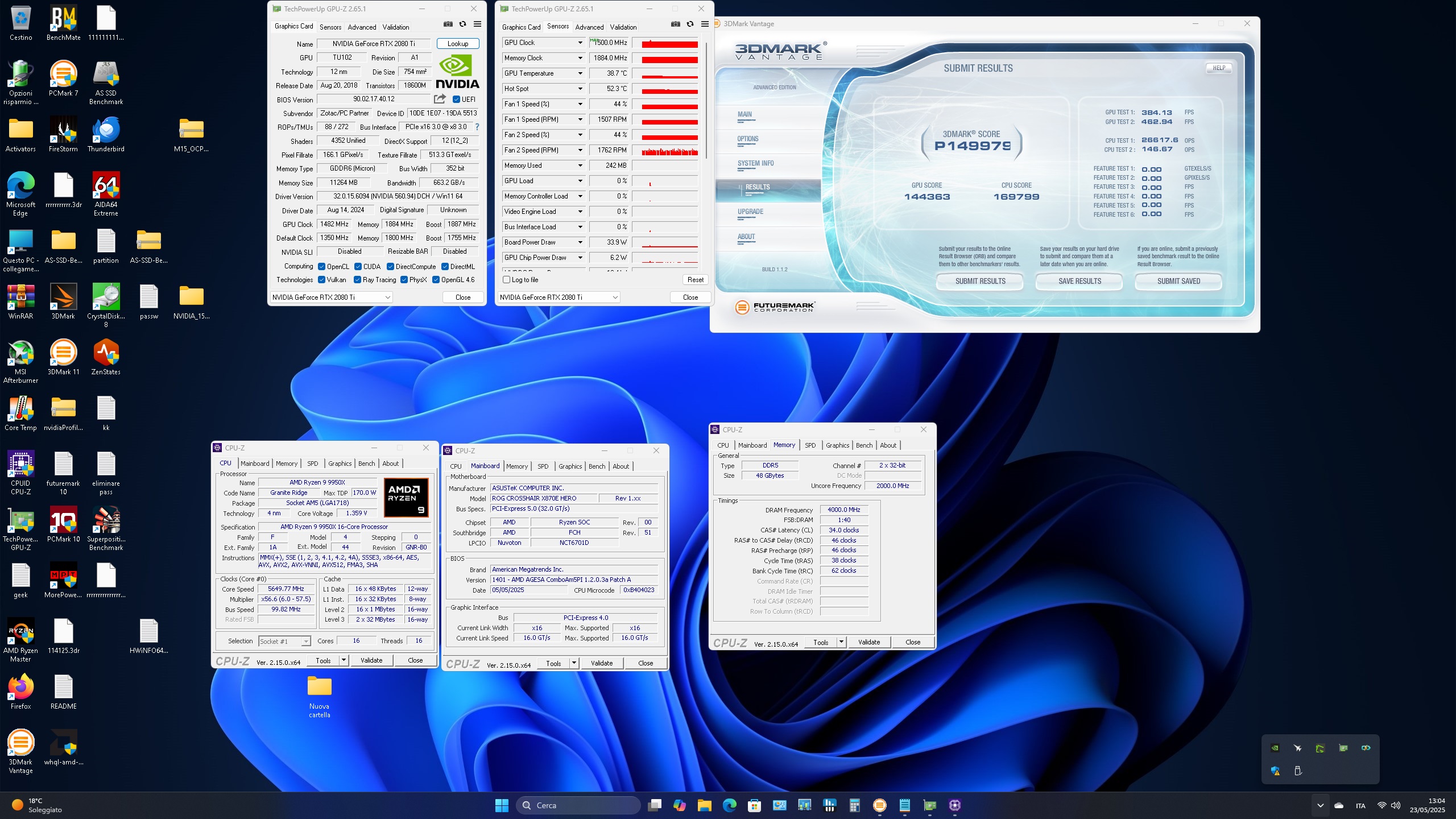Click the Reset button in GPU-Z Sensors
Image resolution: width=1456 pixels, height=819 pixels.
[x=696, y=280]
